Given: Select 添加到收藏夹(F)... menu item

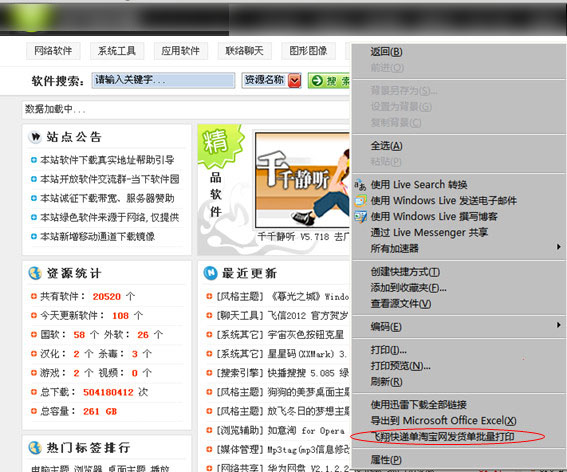Looking at the screenshot, I should pyautogui.click(x=408, y=288).
